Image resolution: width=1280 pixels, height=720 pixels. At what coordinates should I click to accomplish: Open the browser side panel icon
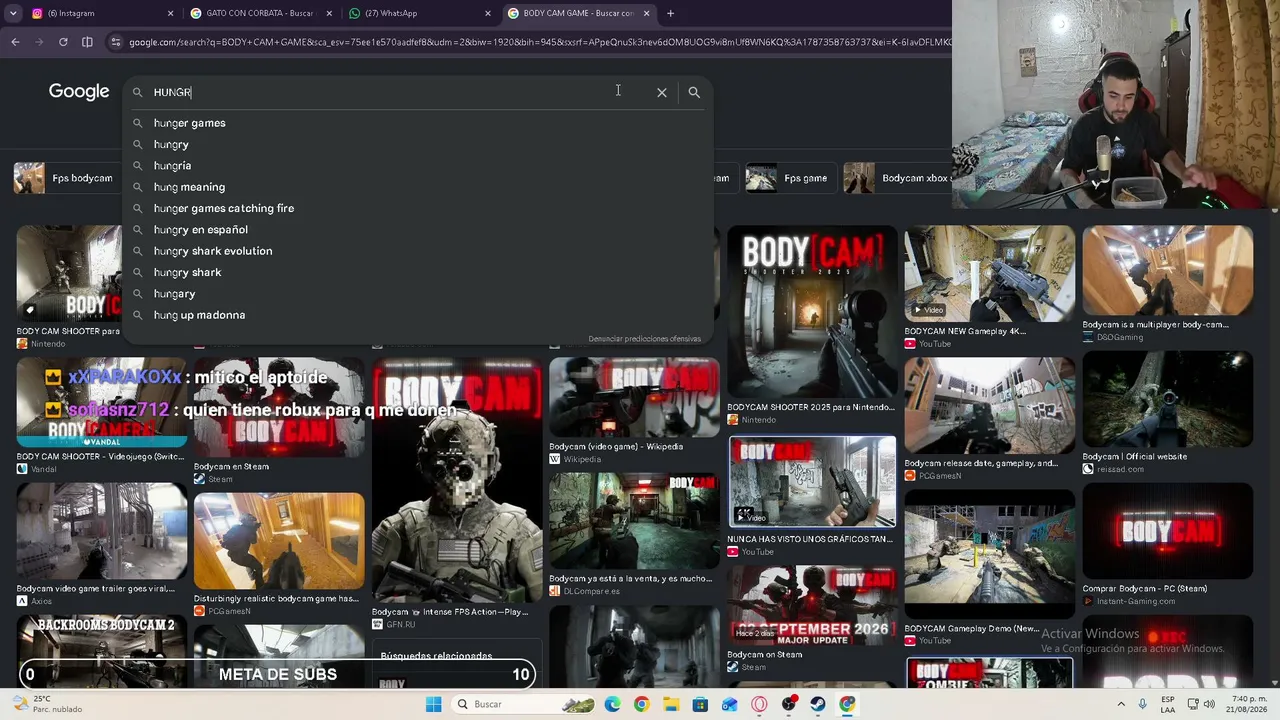(x=87, y=42)
